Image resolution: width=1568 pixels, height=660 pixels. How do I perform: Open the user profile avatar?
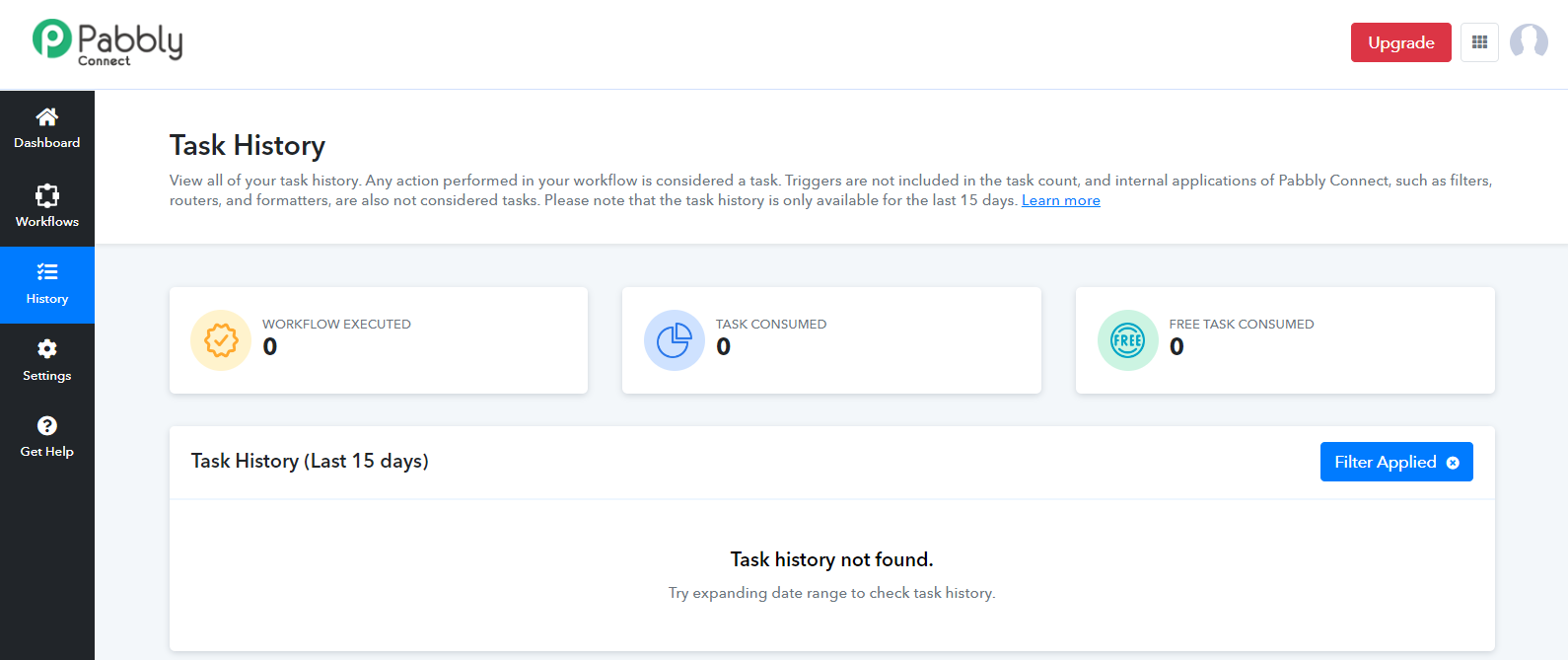(1529, 42)
